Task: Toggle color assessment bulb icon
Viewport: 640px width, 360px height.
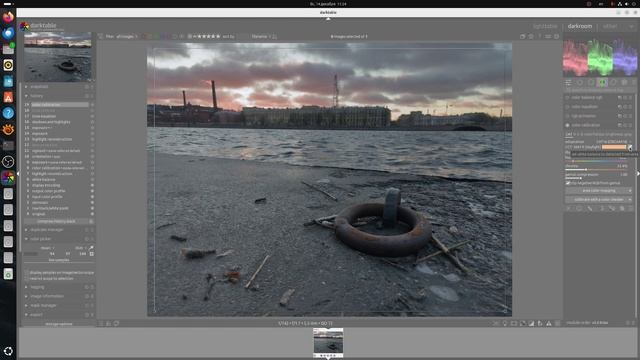Action: 505,323
